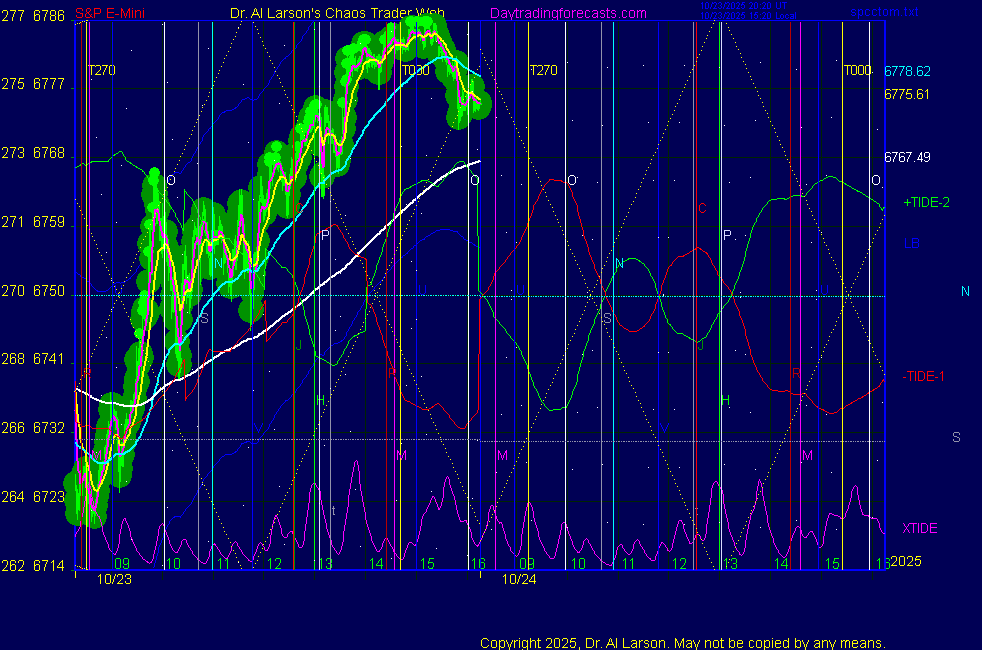Select the XTIDE legend label
982x650 pixels.
click(919, 528)
